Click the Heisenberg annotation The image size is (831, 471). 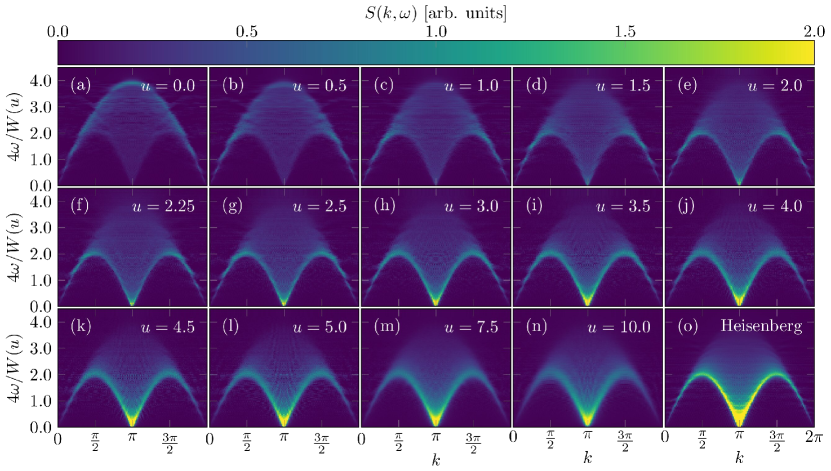coord(761,325)
